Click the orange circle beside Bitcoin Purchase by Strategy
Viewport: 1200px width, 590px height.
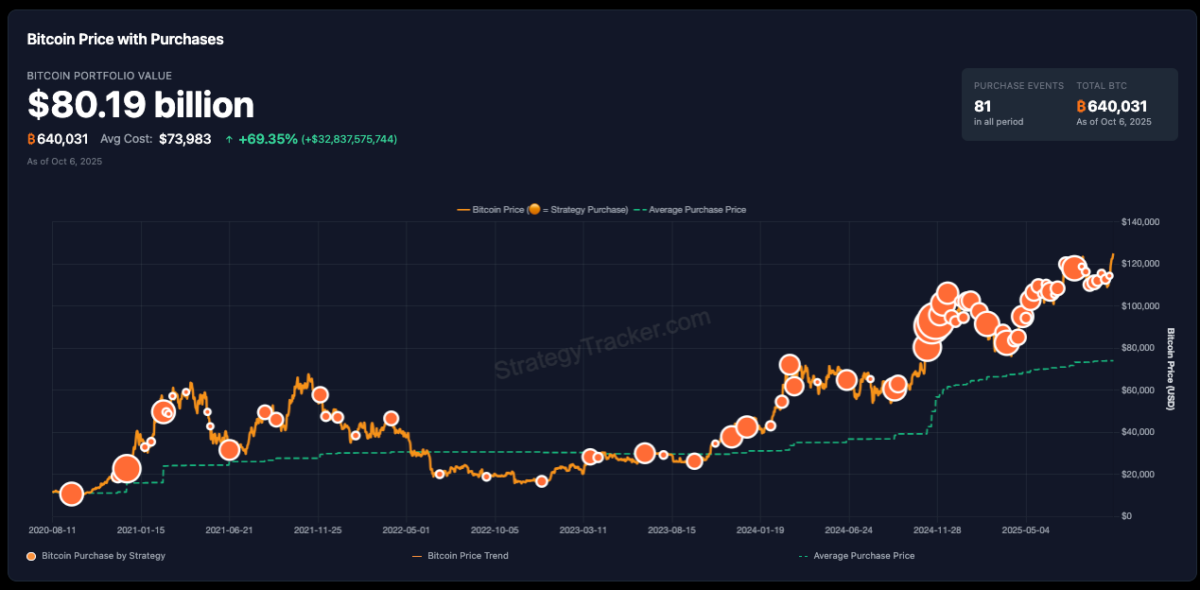[x=31, y=556]
